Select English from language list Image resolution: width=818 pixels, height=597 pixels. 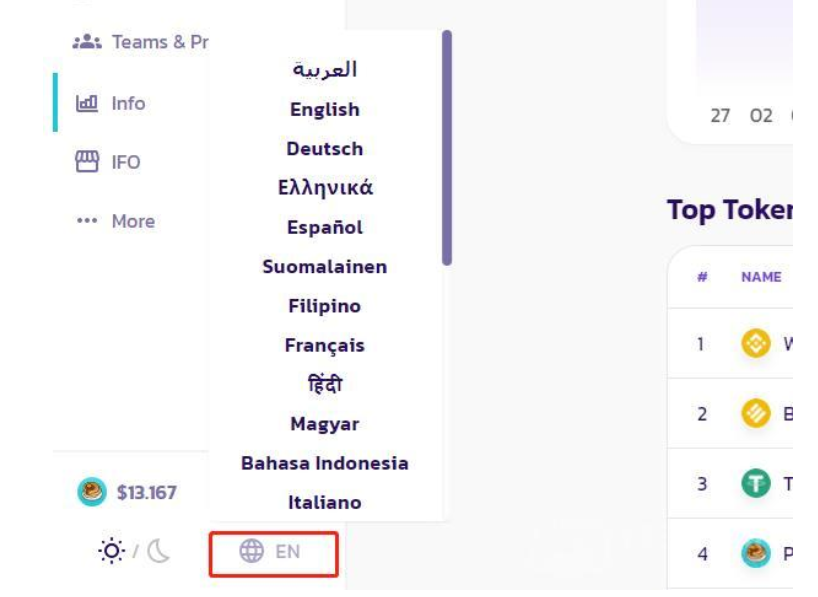[324, 110]
